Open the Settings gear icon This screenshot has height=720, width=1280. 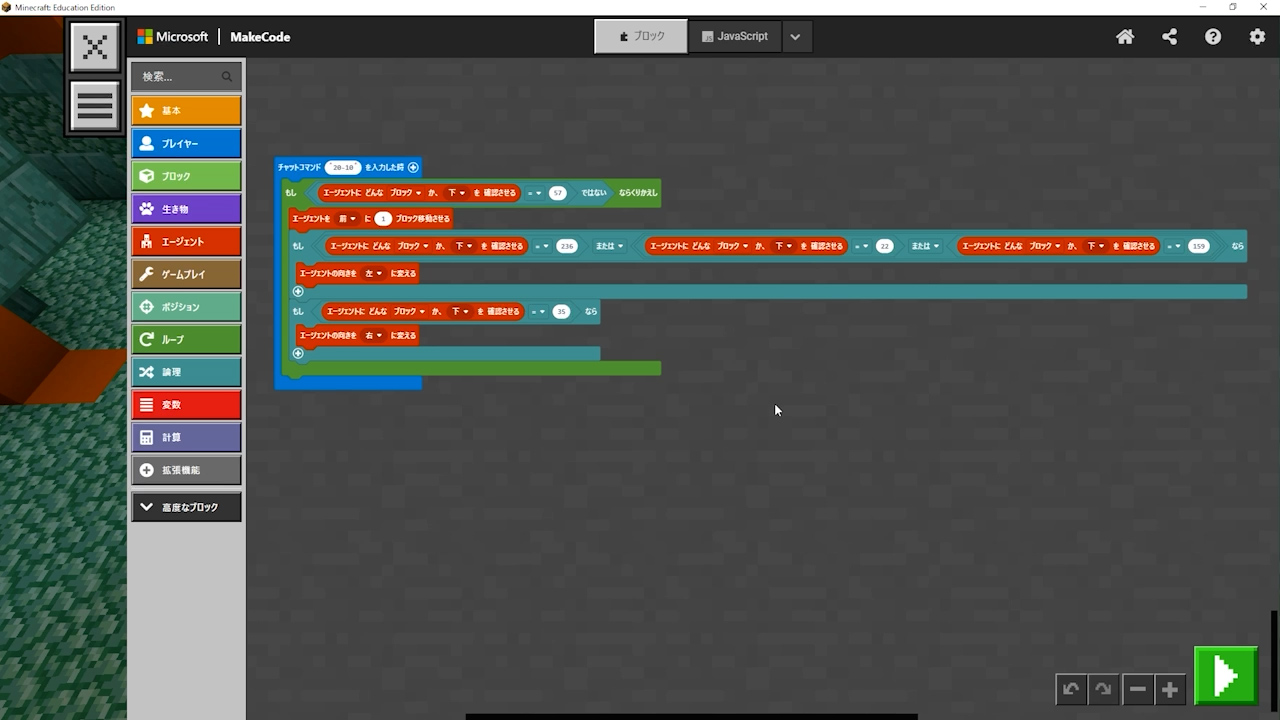tap(1257, 37)
